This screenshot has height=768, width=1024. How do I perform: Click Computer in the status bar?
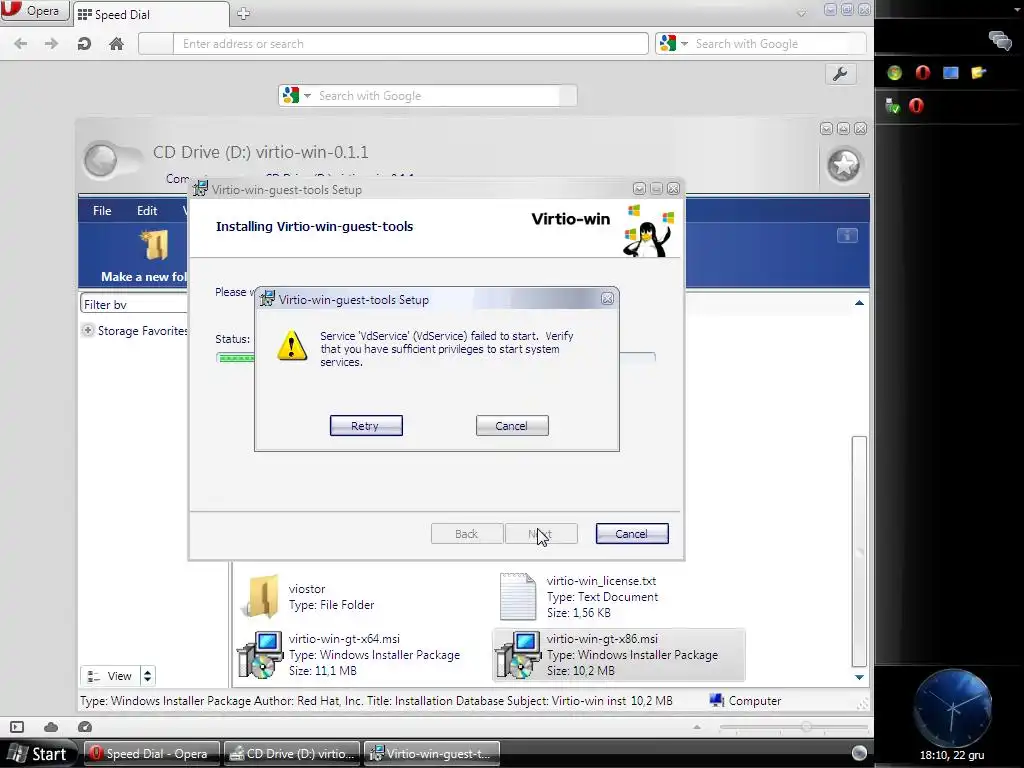point(745,701)
